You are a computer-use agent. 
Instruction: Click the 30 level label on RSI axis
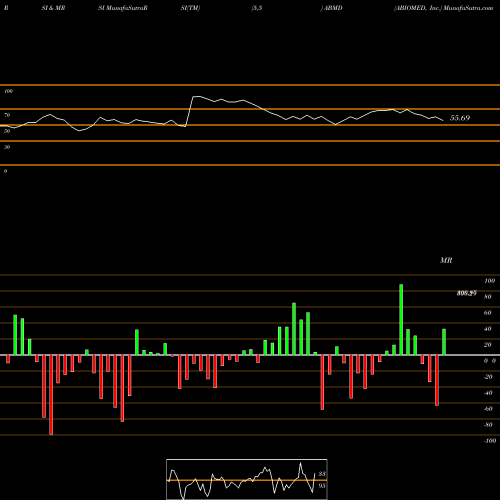coord(7,147)
